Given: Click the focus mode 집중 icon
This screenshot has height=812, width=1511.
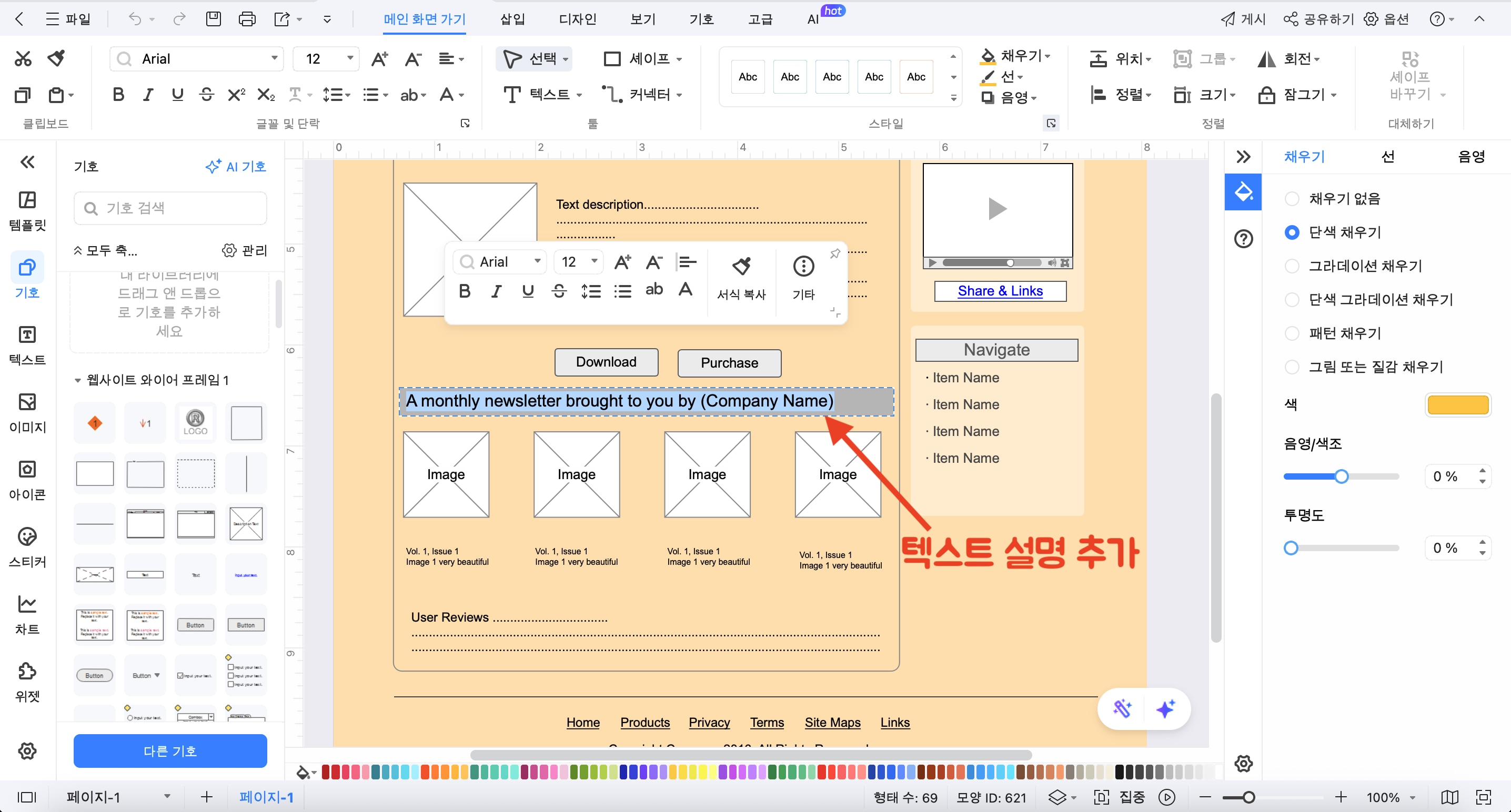Looking at the screenshot, I should point(1101,797).
